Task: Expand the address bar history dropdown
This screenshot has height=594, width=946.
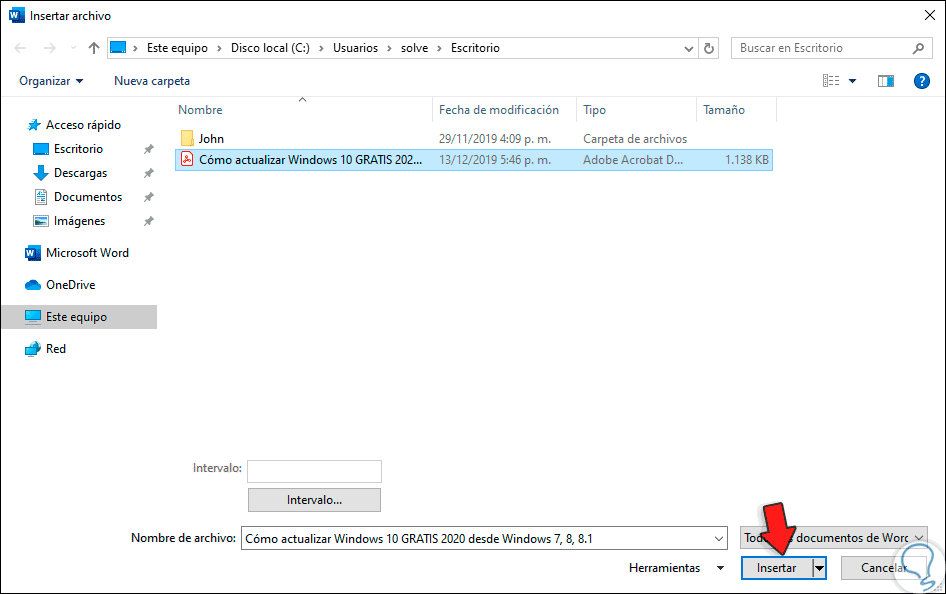Action: (x=688, y=48)
